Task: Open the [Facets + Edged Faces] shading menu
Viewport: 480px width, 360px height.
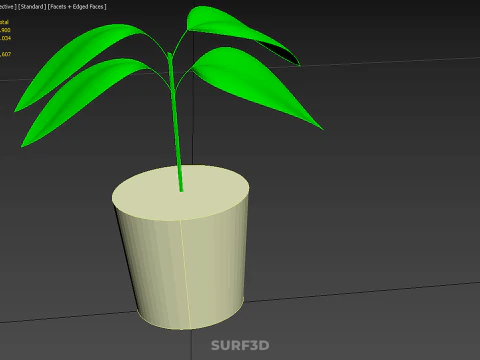Action: click(77, 7)
